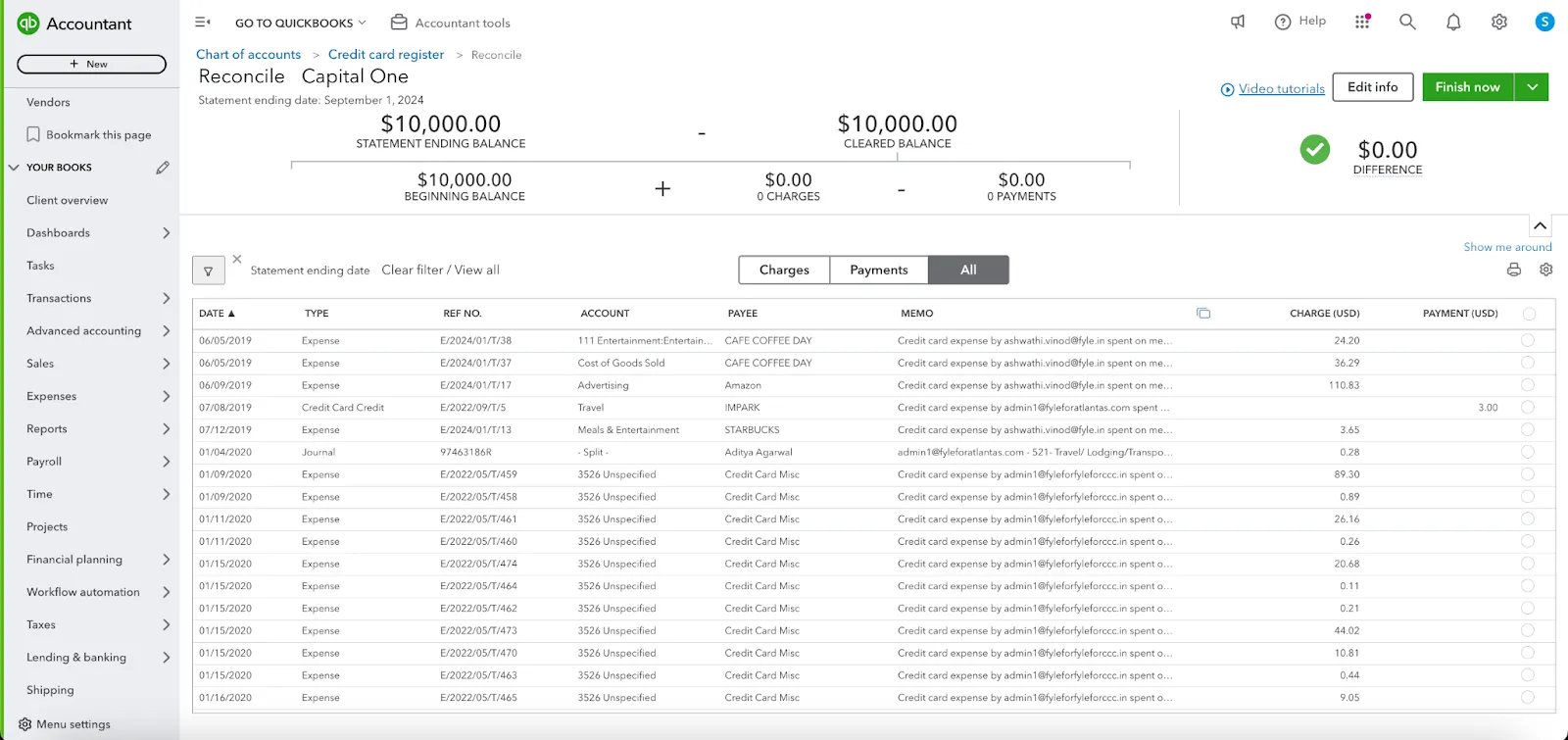The width and height of the screenshot is (1568, 740).
Task: Expand the Payroll submenu
Action: (166, 462)
